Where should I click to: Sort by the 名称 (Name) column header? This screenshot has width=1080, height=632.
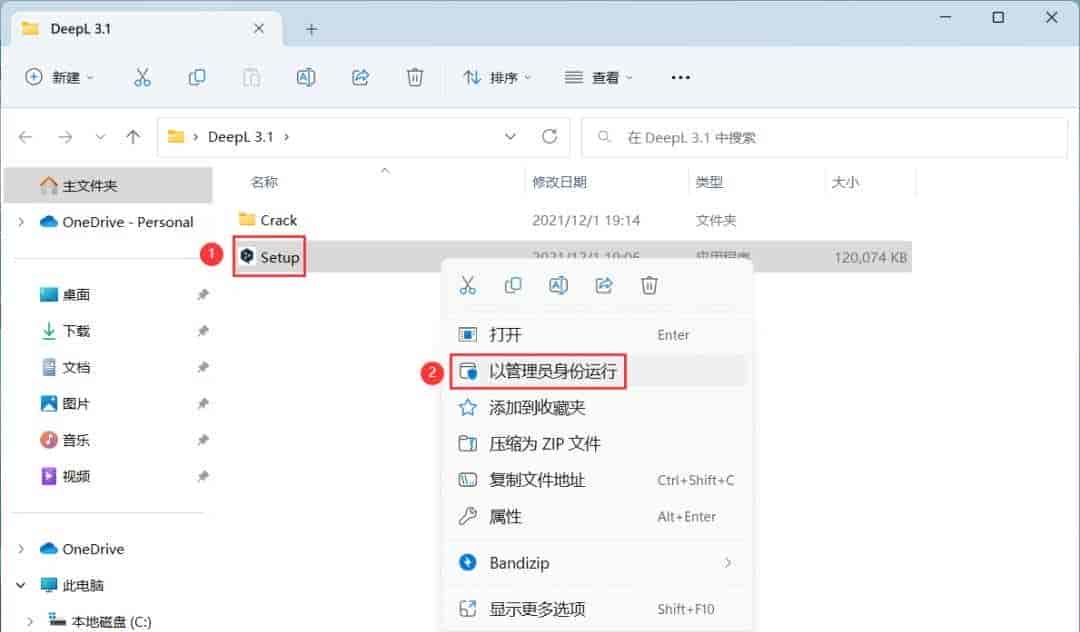click(x=264, y=182)
